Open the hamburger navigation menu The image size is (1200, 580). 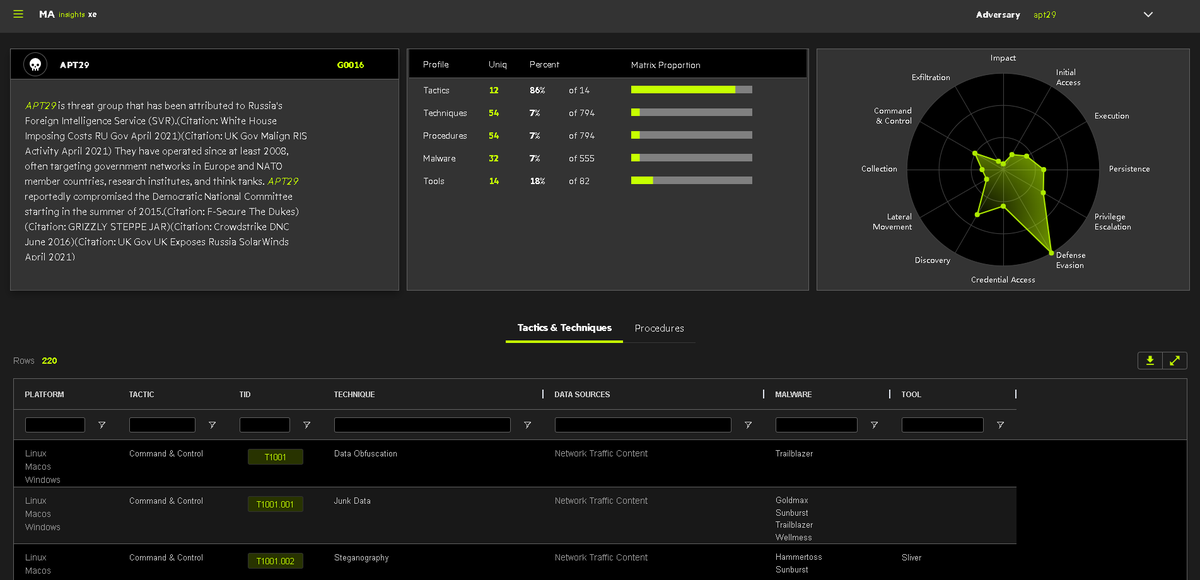tap(18, 14)
